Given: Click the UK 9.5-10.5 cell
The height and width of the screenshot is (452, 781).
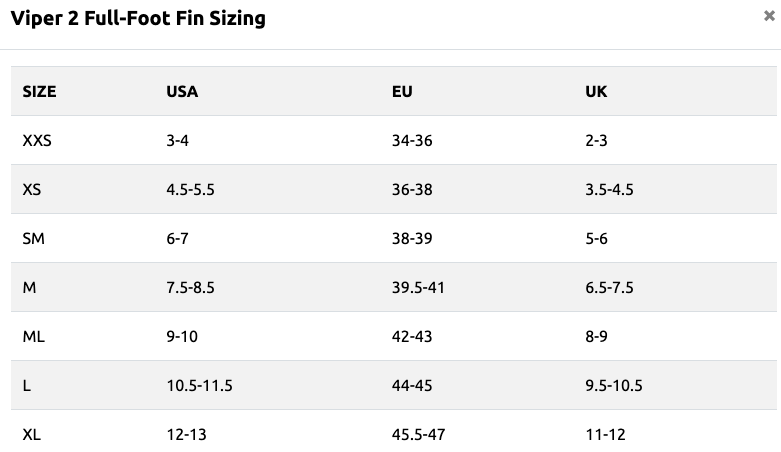Looking at the screenshot, I should pos(614,386).
